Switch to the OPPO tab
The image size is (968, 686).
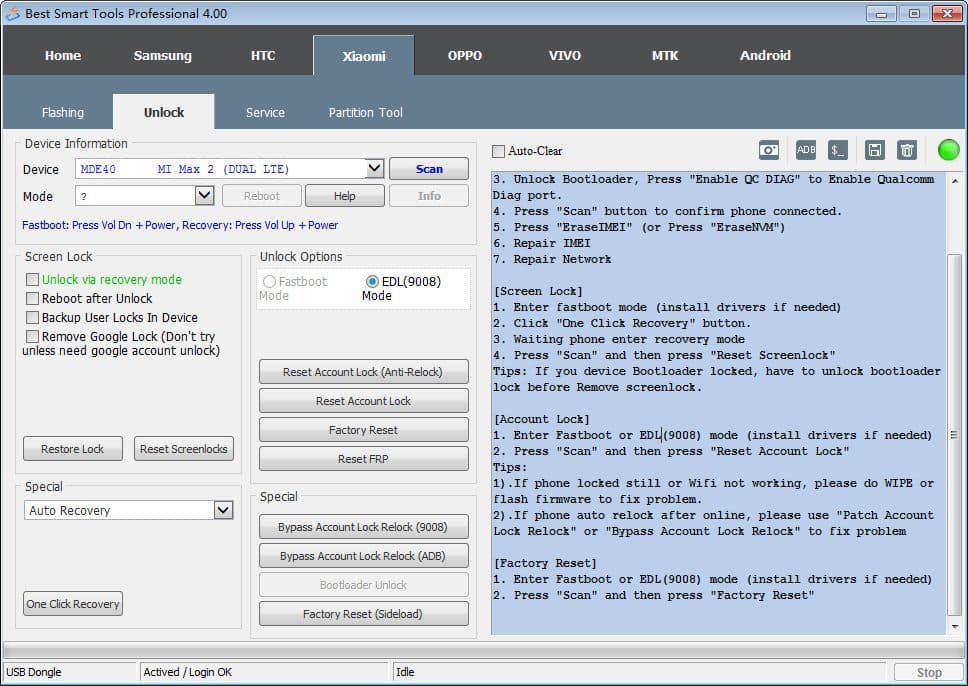(x=465, y=56)
